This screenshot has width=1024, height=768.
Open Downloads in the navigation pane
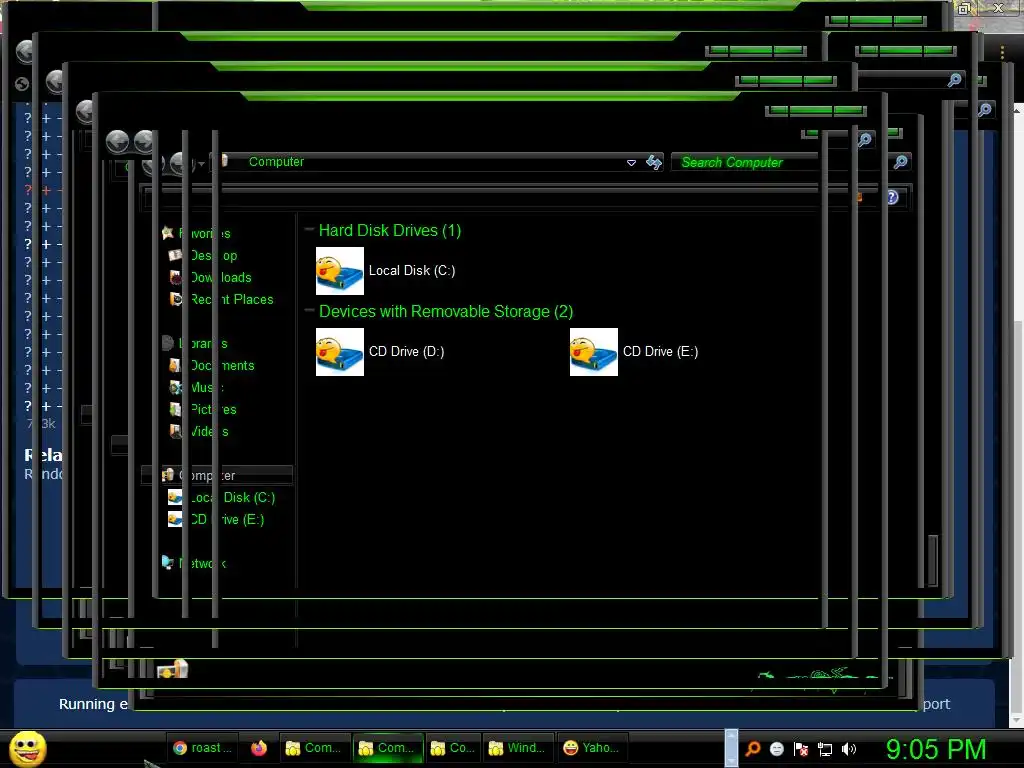click(x=210, y=278)
